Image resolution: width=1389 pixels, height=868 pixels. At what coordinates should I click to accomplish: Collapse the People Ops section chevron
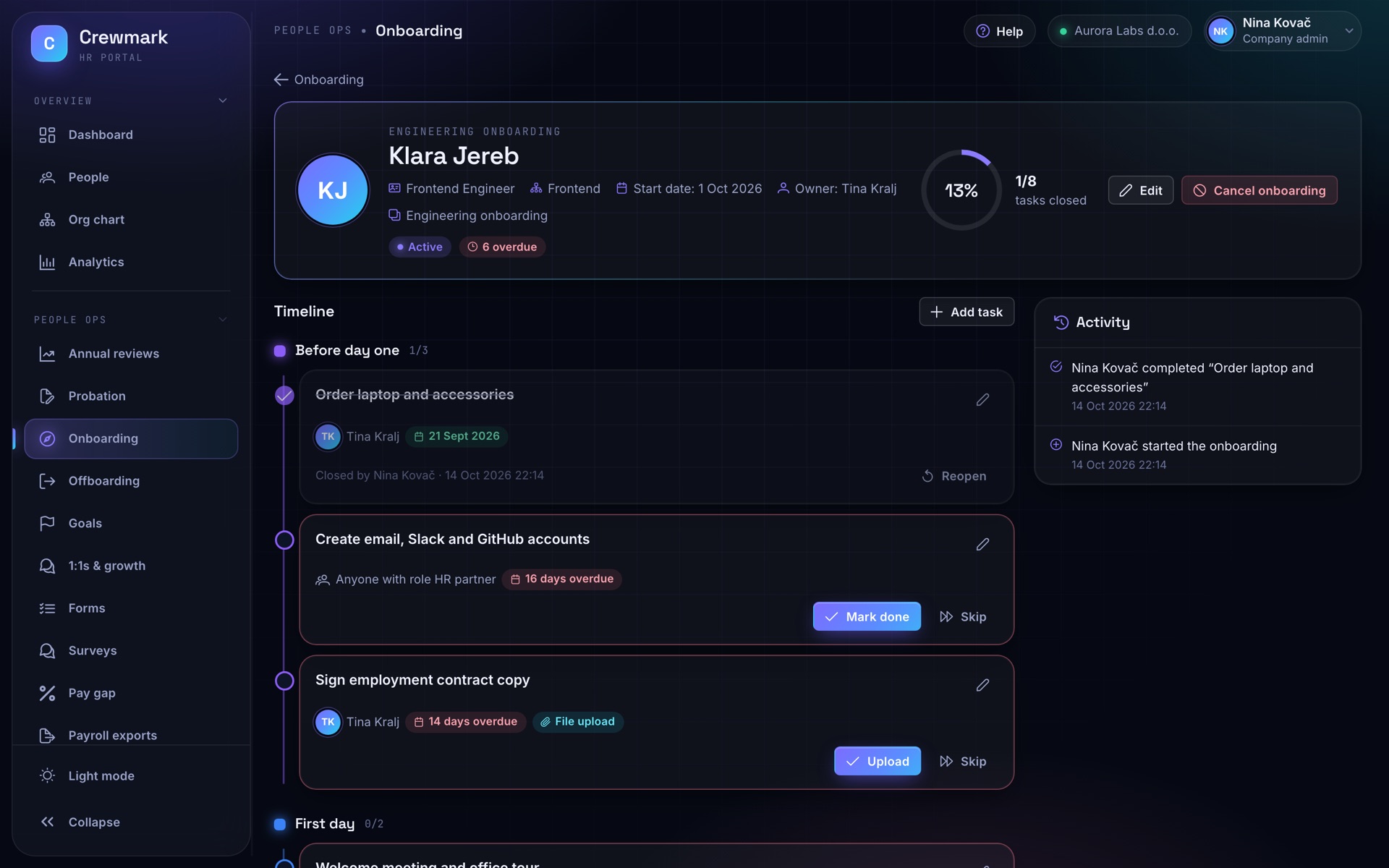pos(223,319)
